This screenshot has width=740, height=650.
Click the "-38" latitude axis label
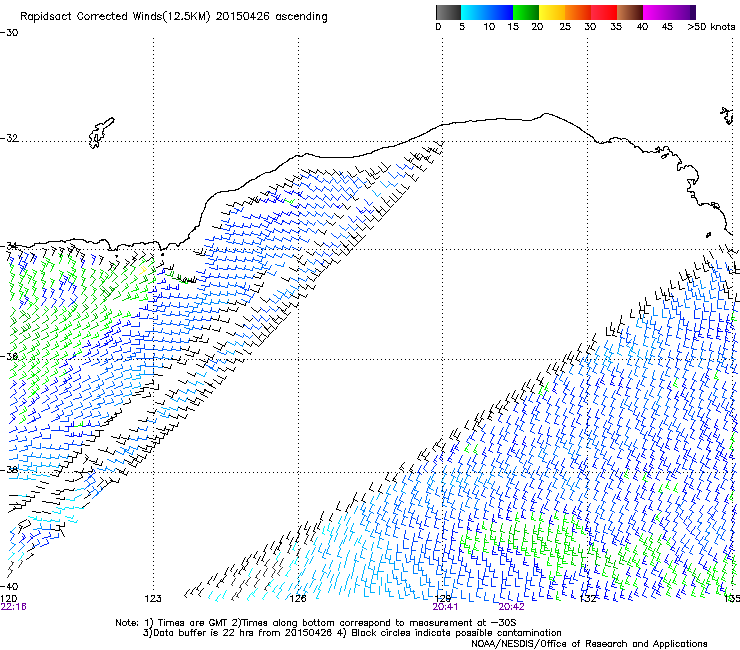coord(9,470)
